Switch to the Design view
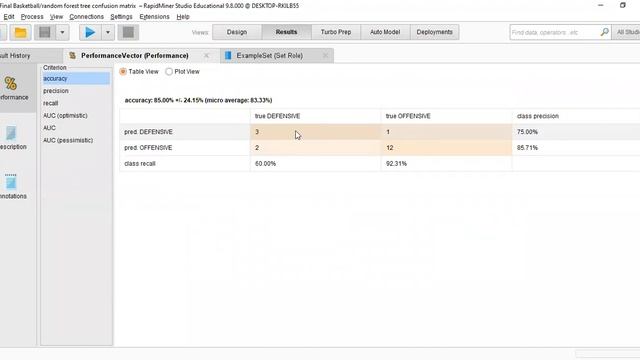Viewport: 640px width, 360px height. (237, 32)
